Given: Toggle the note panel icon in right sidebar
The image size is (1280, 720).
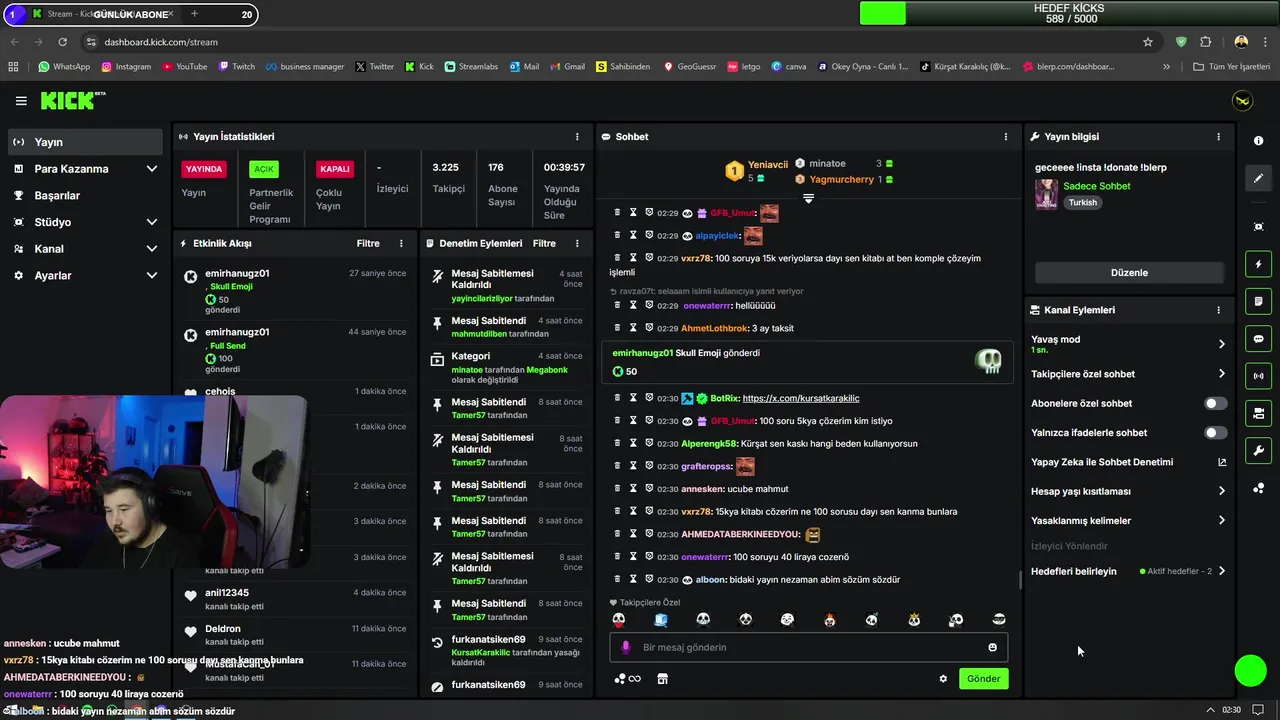Looking at the screenshot, I should point(1258,301).
